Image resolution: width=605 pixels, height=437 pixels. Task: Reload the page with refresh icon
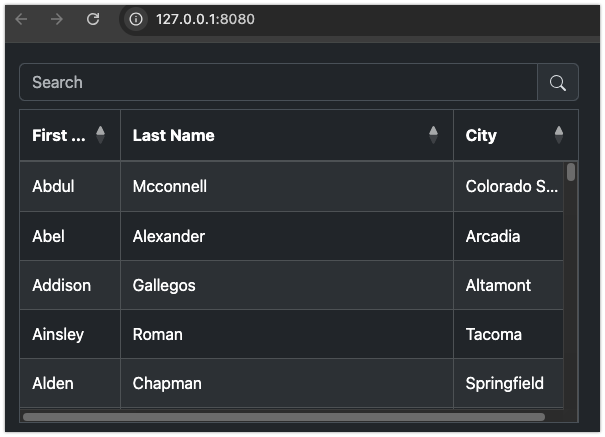(x=93, y=19)
